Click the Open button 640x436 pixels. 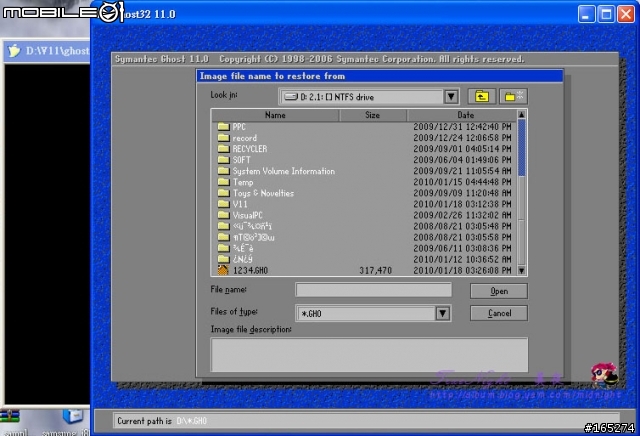[499, 291]
